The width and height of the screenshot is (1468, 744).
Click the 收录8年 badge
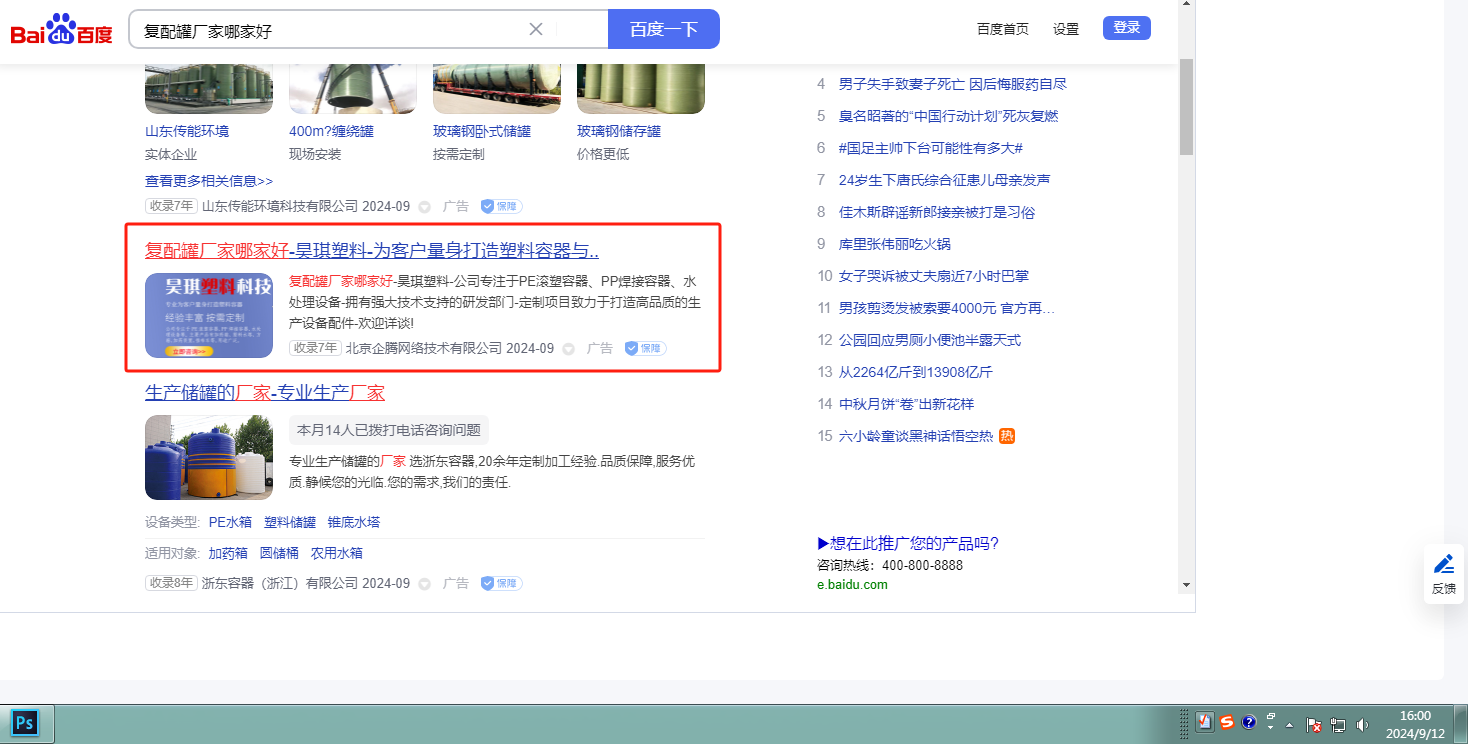tap(172, 583)
